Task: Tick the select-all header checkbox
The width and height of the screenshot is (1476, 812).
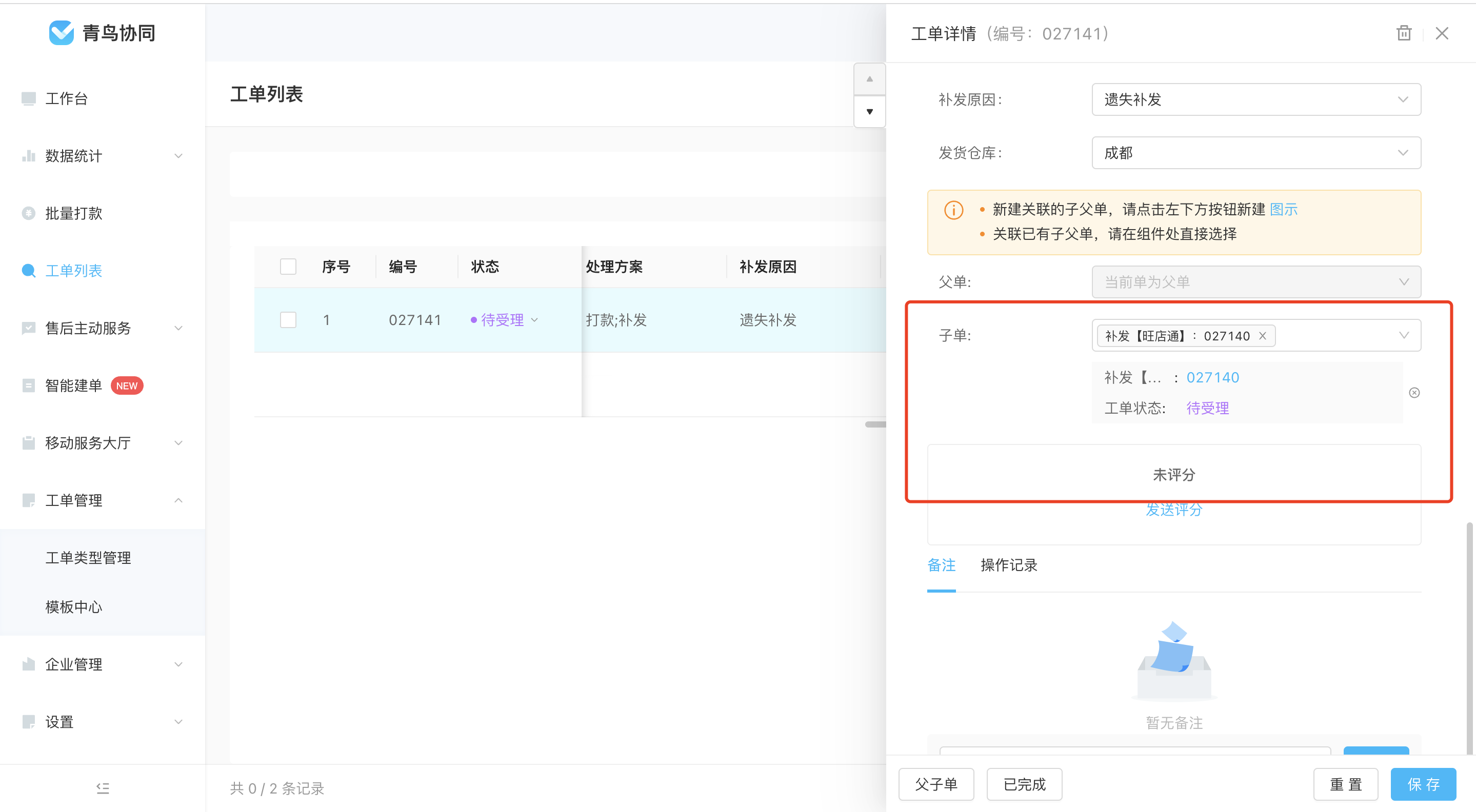Action: (x=288, y=267)
